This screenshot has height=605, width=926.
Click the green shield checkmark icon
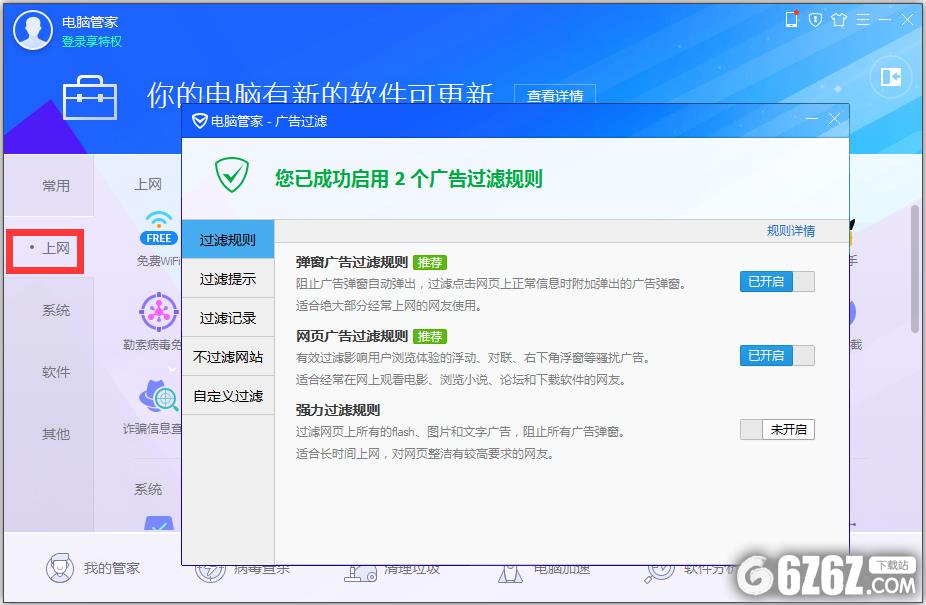232,175
